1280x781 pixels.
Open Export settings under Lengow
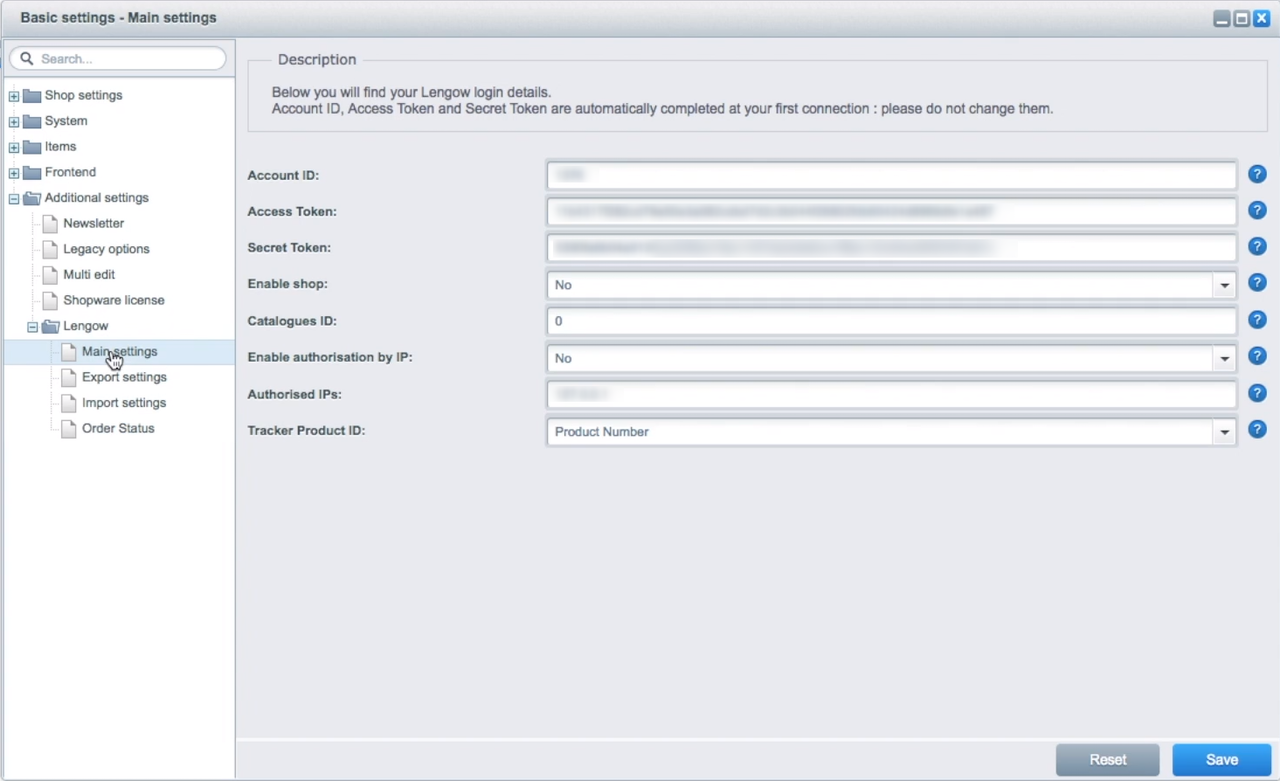[x=124, y=377]
